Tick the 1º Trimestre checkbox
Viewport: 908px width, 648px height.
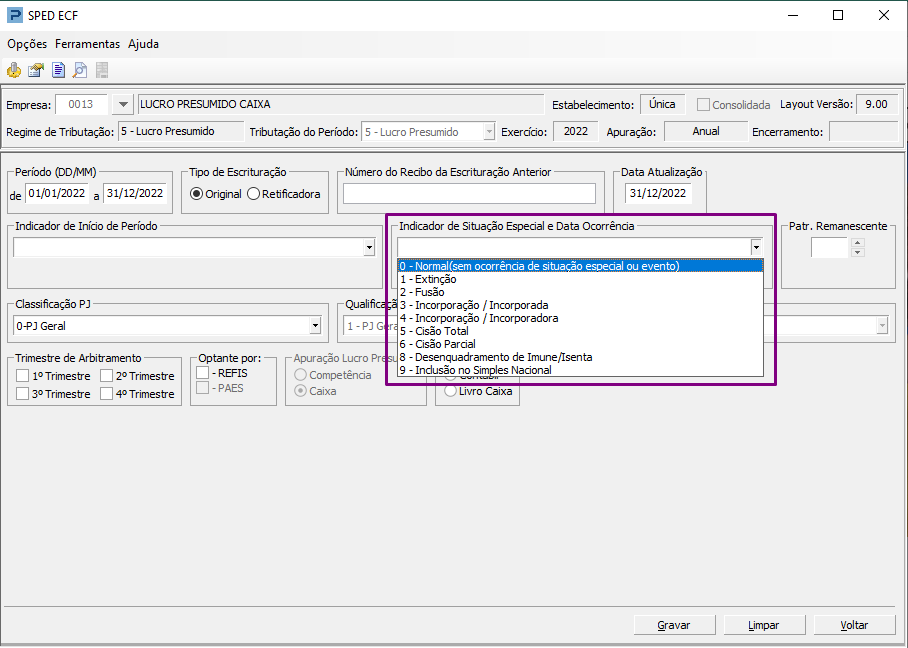(x=23, y=376)
